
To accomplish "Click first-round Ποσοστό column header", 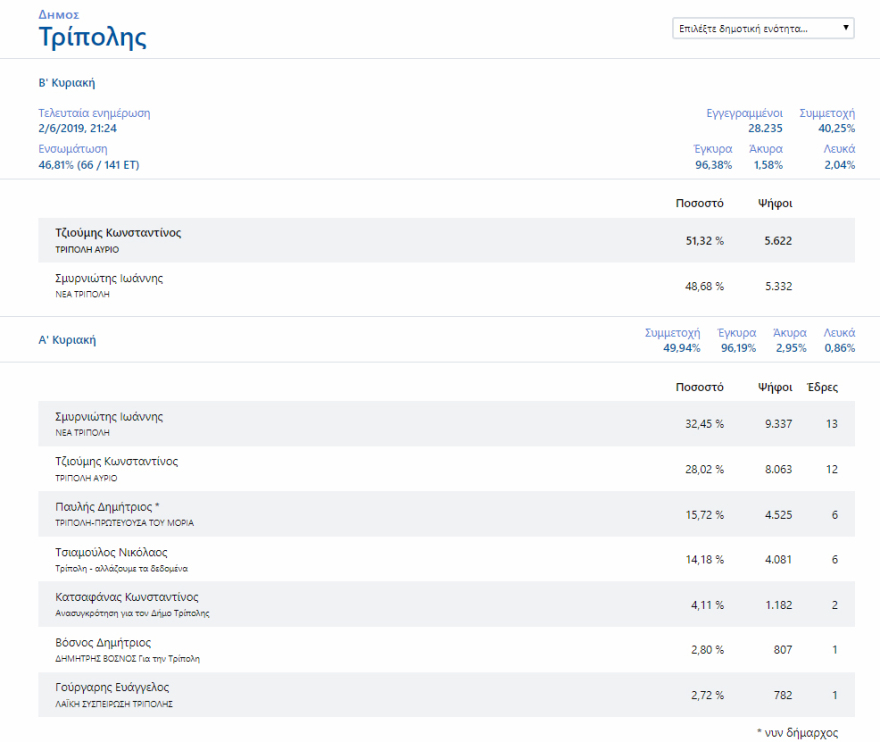I will tap(699, 386).
